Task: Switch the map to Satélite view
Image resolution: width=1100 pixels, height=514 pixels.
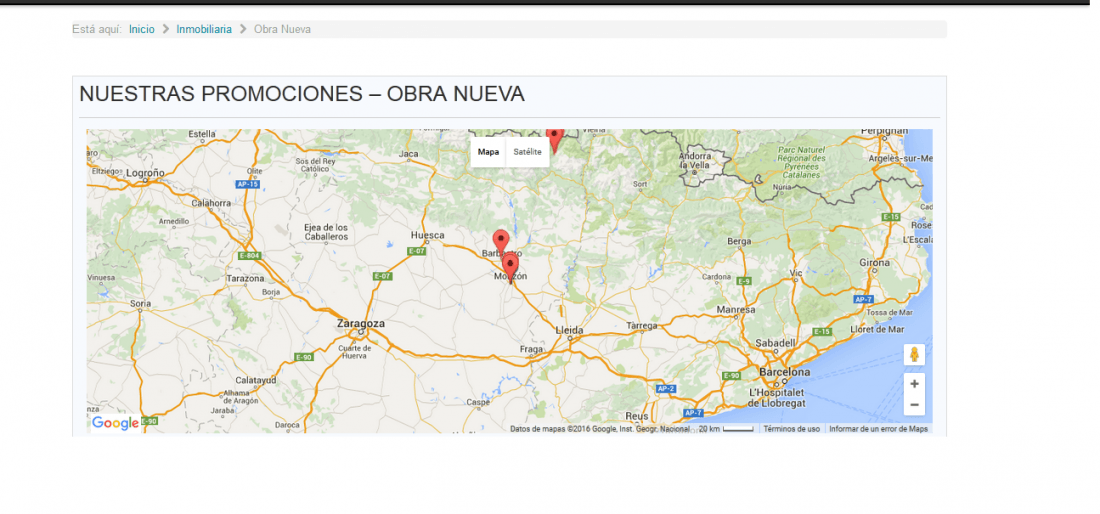Action: coord(528,152)
